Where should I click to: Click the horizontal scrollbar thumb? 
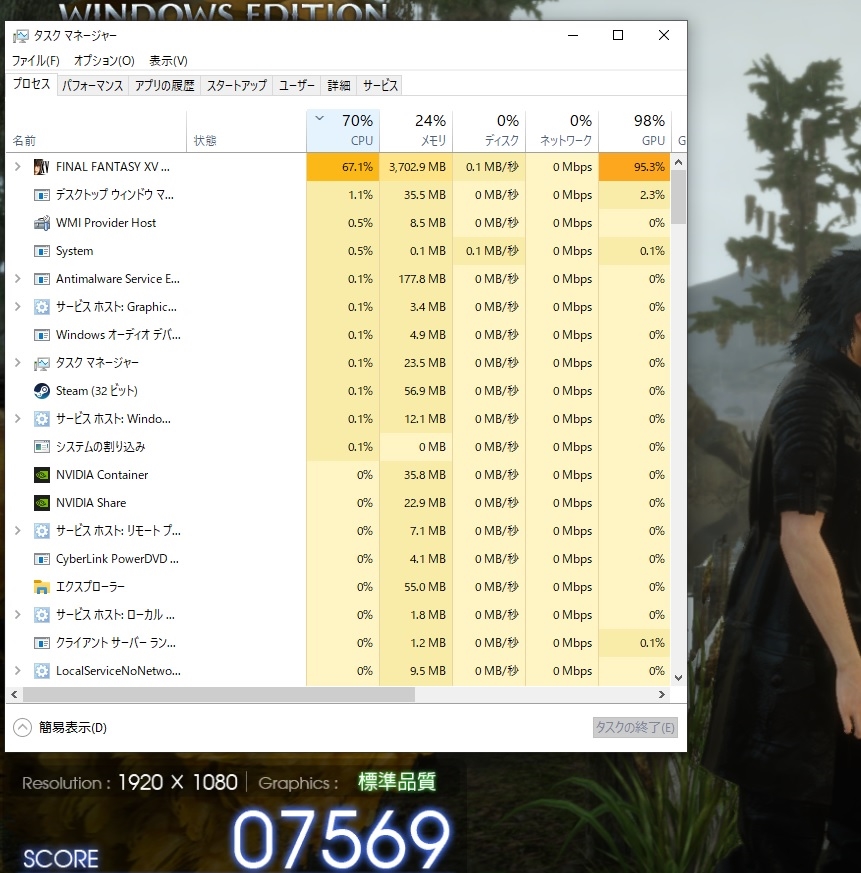pos(218,694)
